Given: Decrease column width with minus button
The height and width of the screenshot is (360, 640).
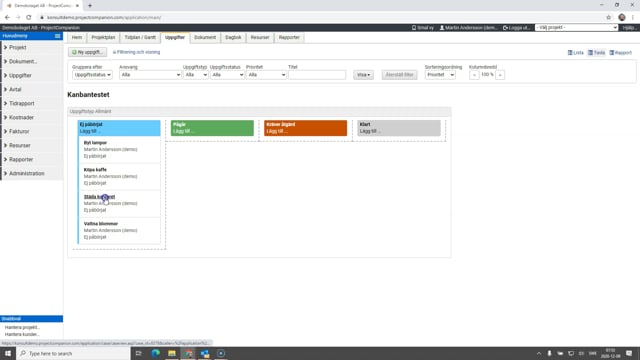Looking at the screenshot, I should [474, 75].
